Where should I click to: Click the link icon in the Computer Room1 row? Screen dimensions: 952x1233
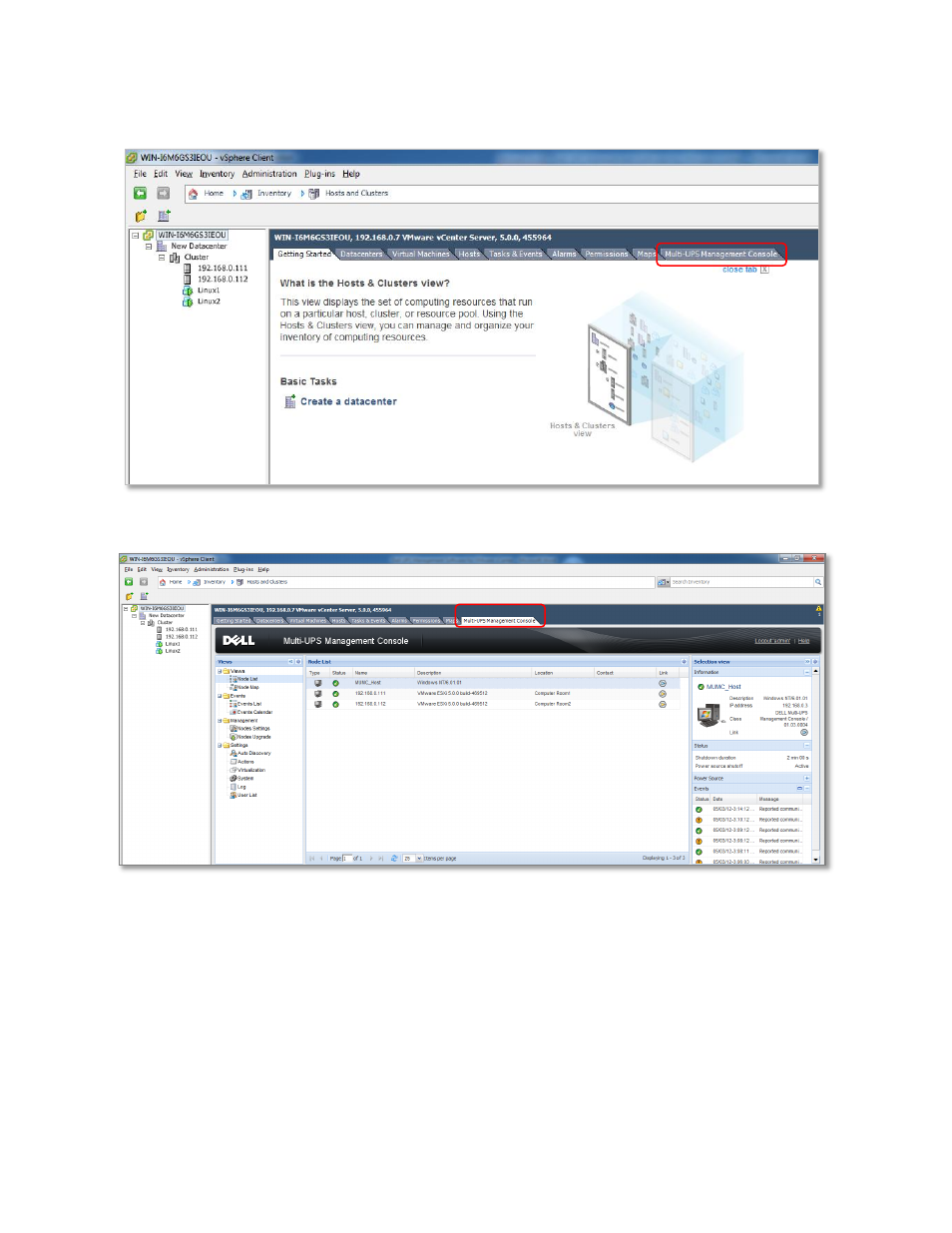pyautogui.click(x=663, y=694)
